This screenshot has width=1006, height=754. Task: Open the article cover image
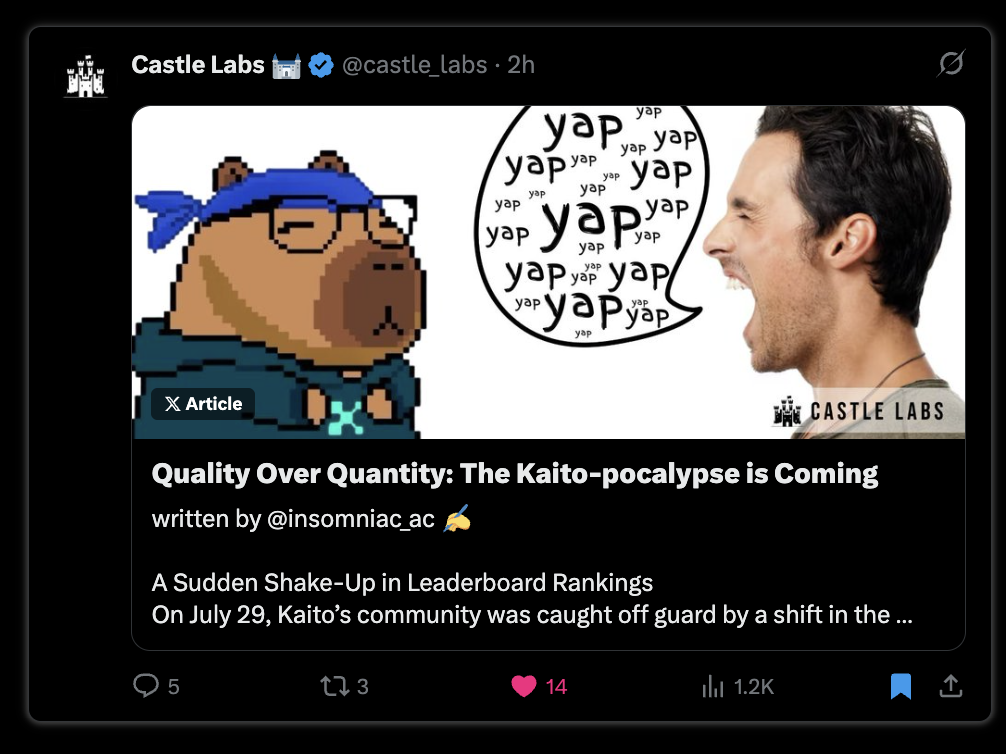click(549, 272)
